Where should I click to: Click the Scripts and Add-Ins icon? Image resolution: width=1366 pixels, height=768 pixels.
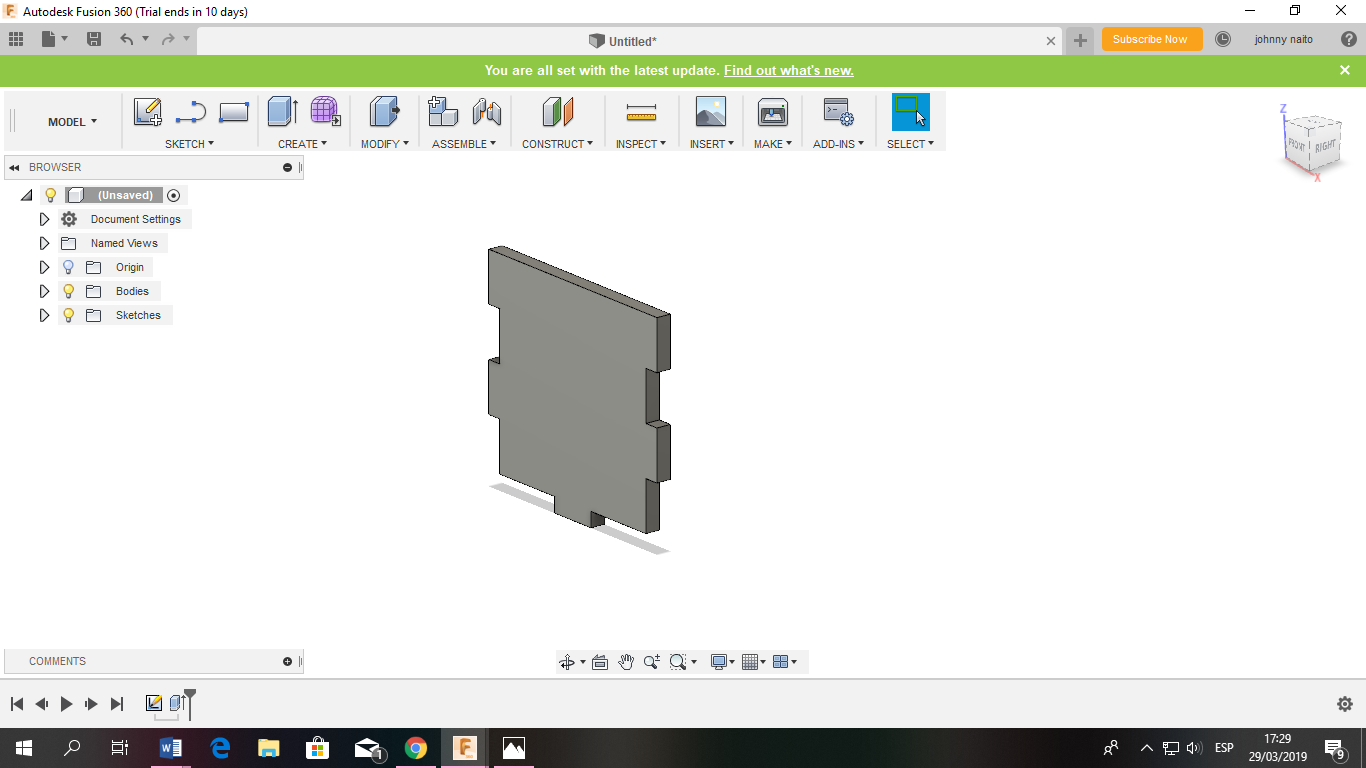point(838,111)
